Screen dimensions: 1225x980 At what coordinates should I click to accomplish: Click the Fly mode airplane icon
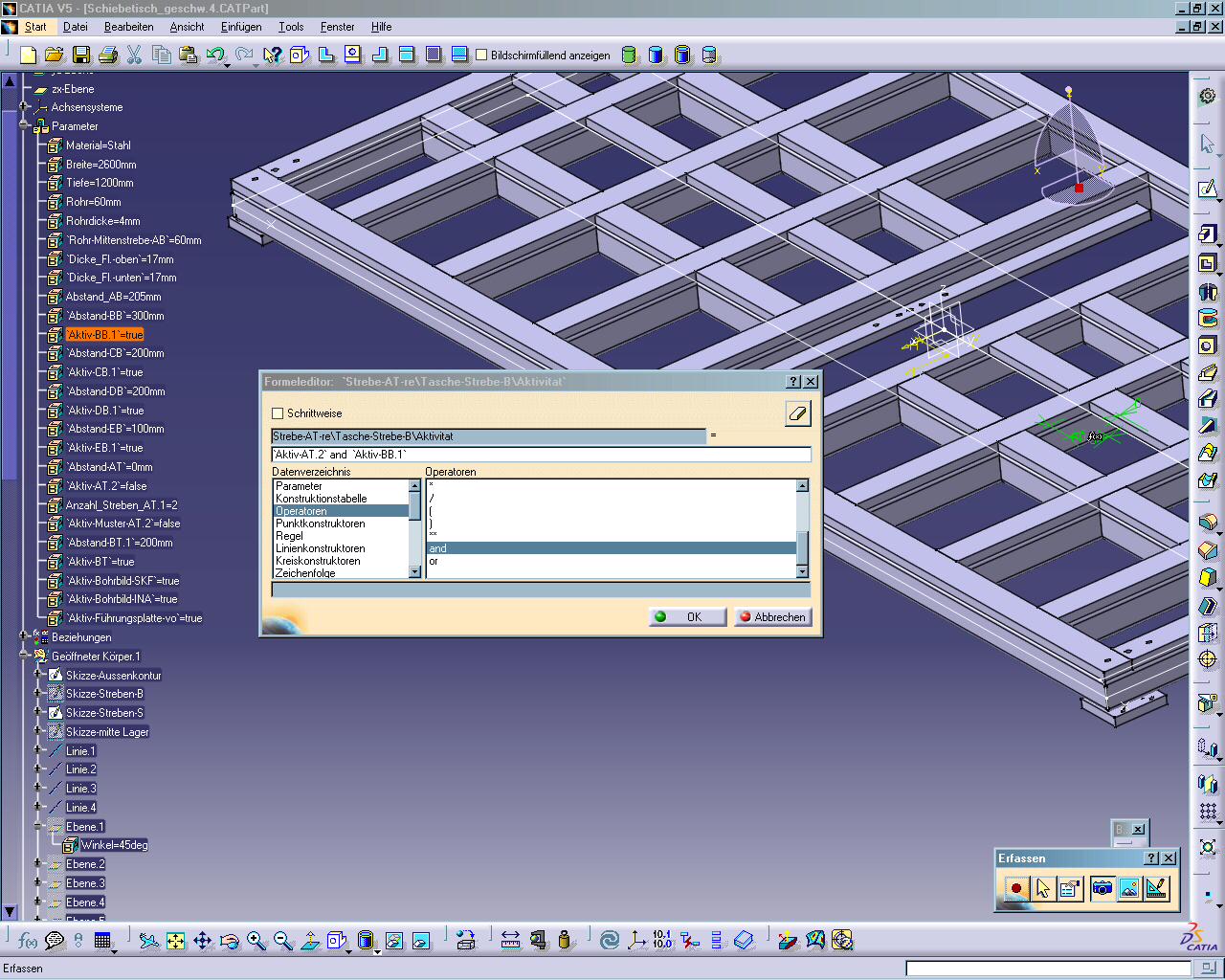coord(148,941)
